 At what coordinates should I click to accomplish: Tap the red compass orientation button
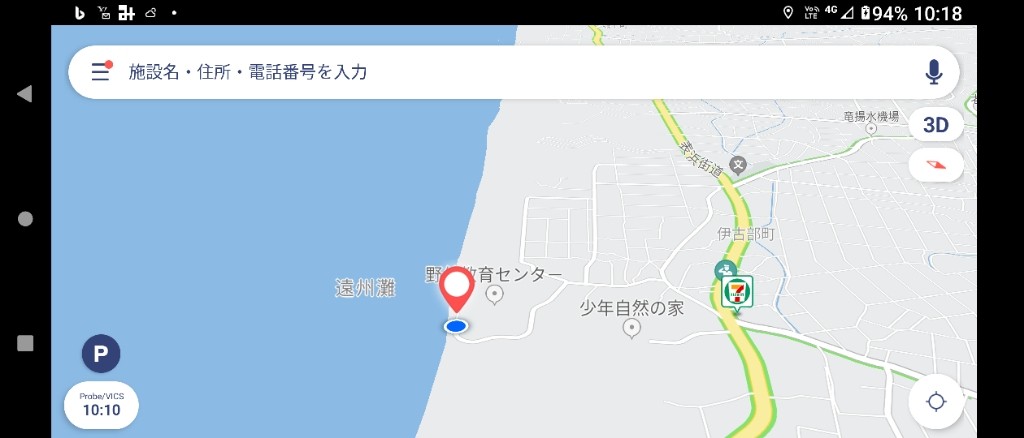point(936,165)
